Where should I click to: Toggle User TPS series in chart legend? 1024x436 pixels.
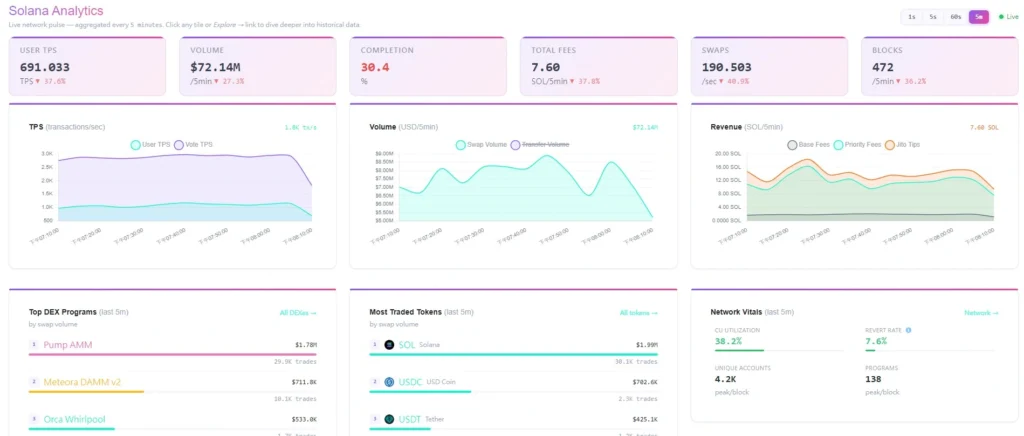150,145
